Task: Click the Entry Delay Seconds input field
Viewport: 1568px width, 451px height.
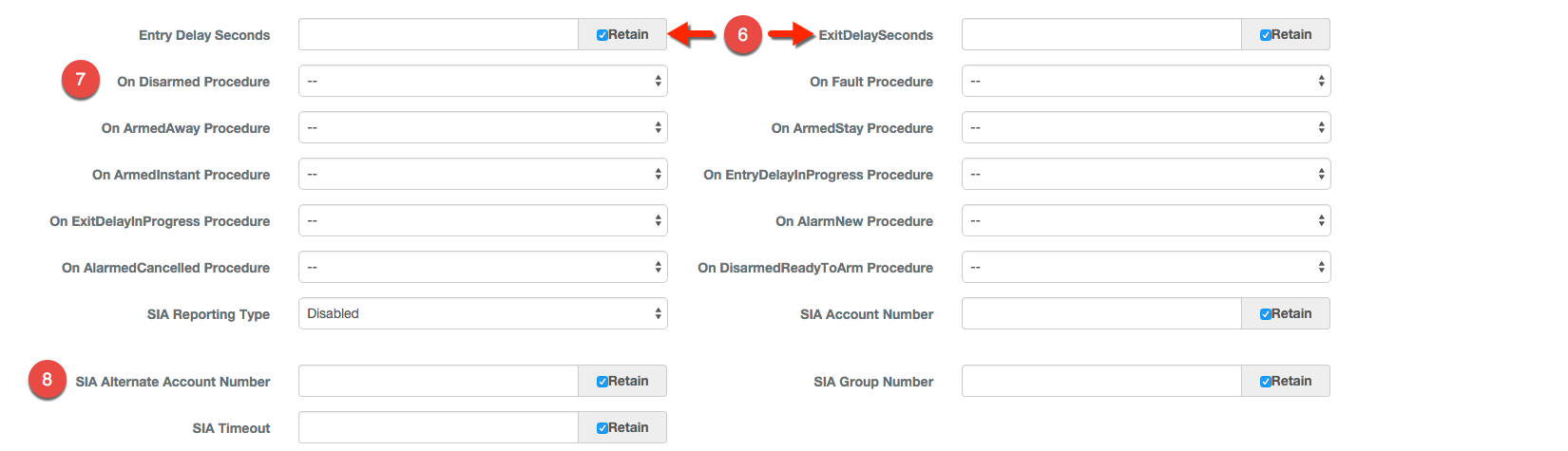Action: point(438,35)
